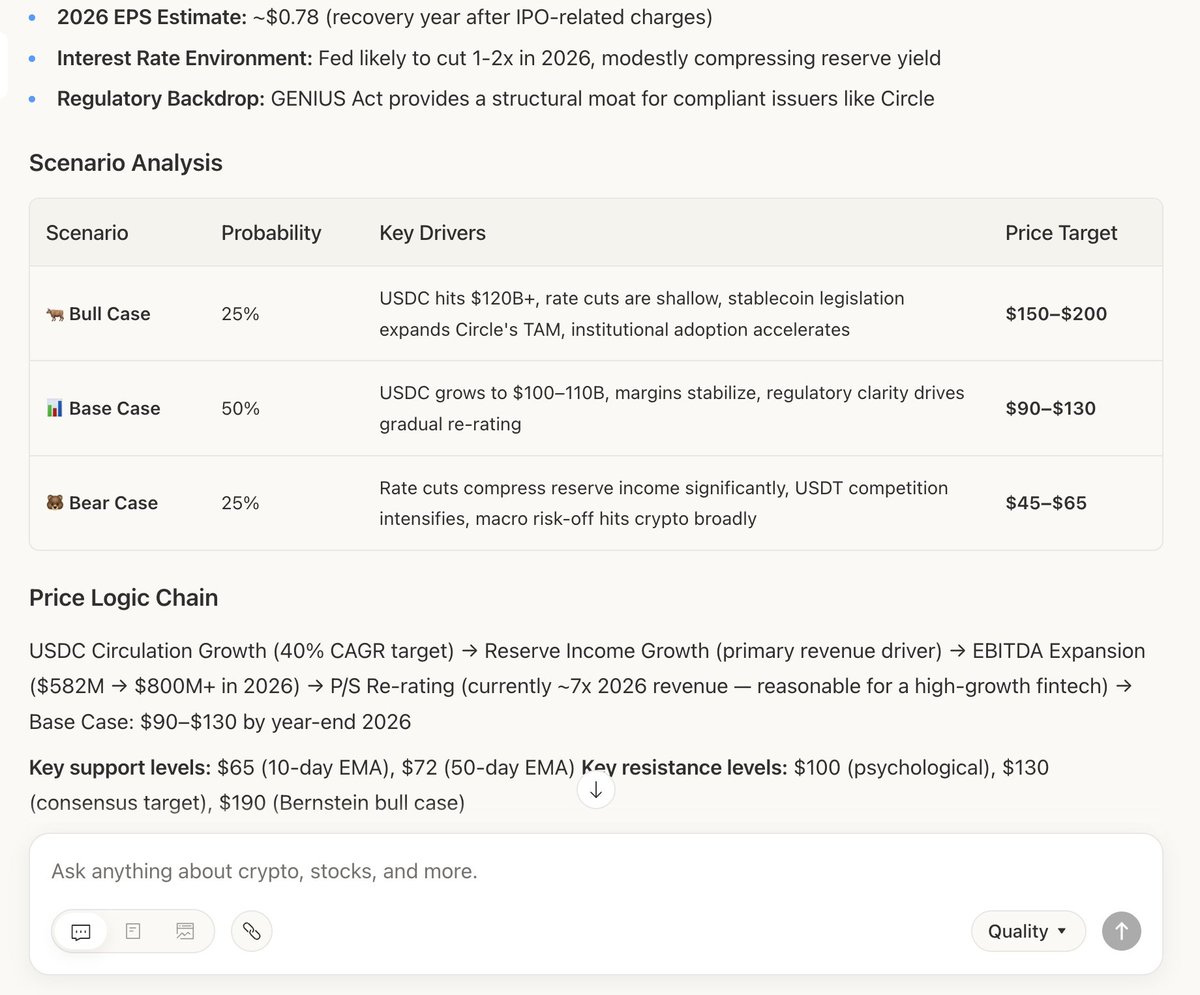Select the chat bubble mode icon

(81, 931)
